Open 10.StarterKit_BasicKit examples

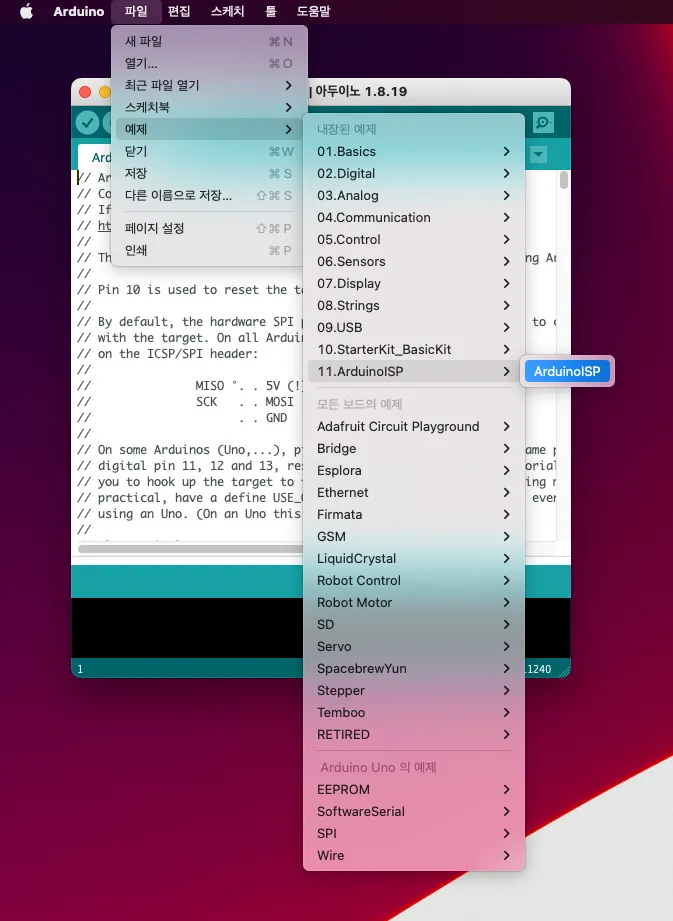coord(413,349)
